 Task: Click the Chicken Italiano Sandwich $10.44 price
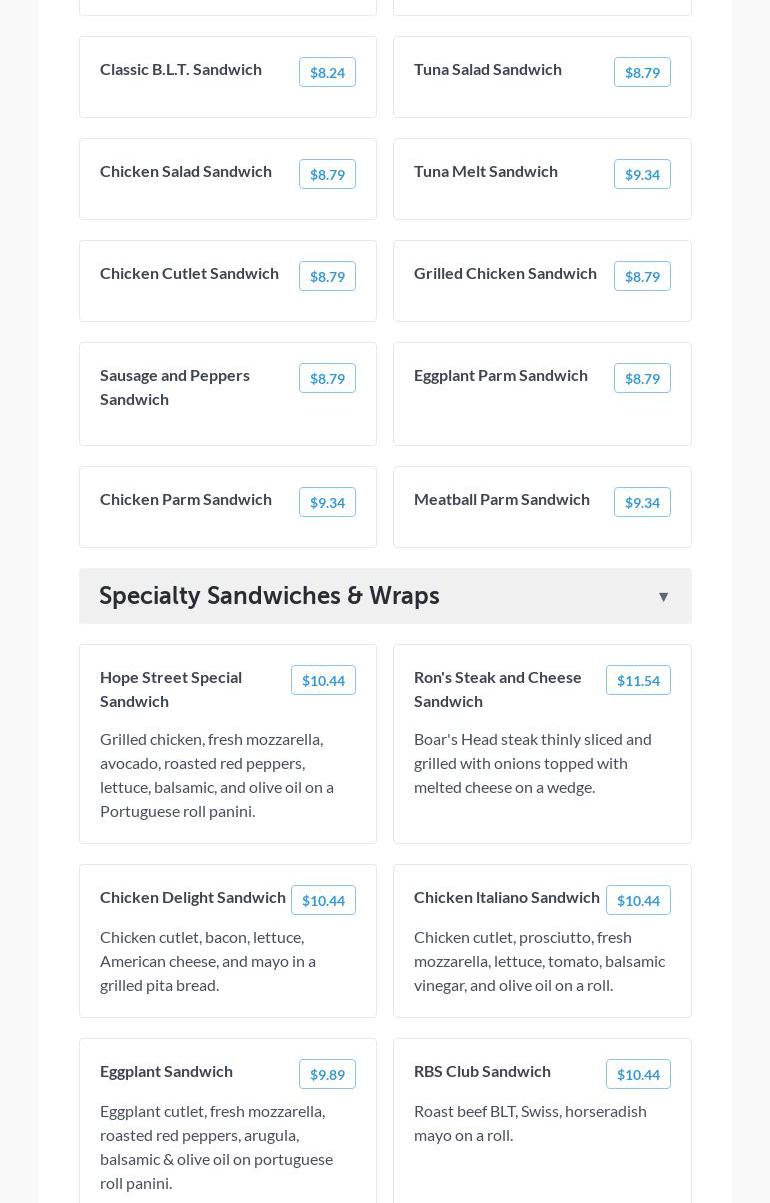[638, 901]
